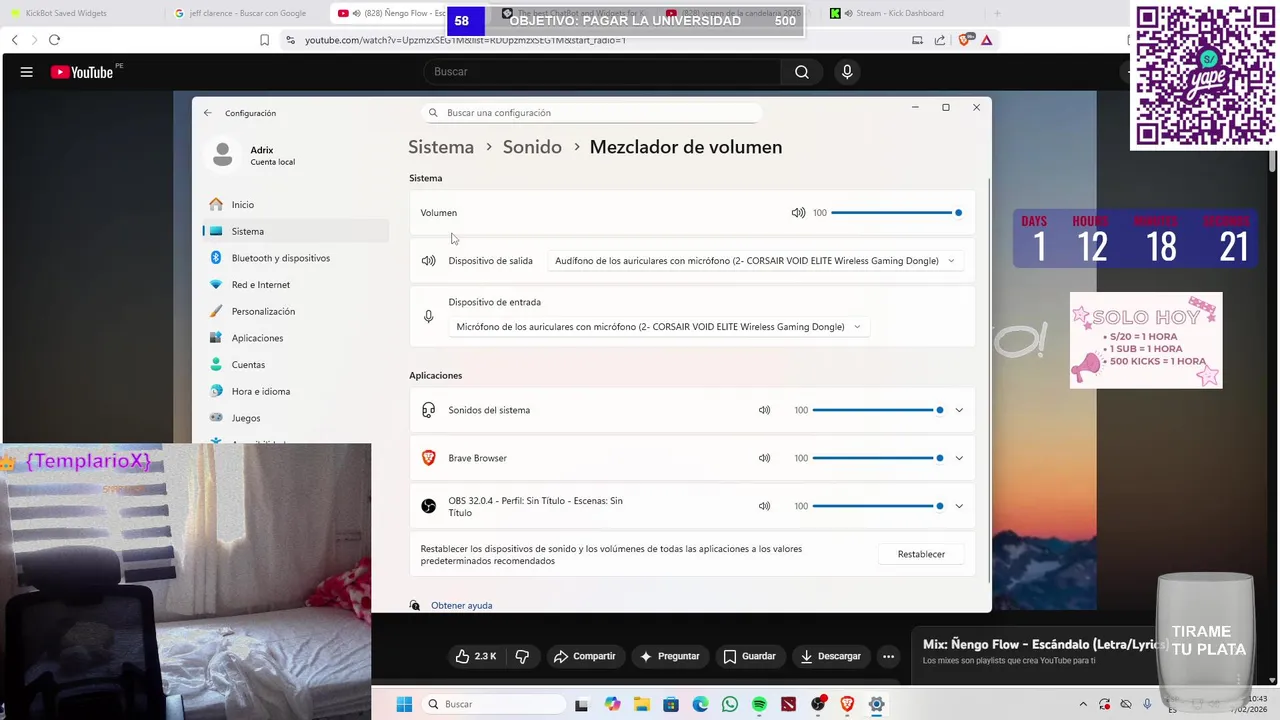Open OBS Studio from the taskbar

[x=818, y=704]
